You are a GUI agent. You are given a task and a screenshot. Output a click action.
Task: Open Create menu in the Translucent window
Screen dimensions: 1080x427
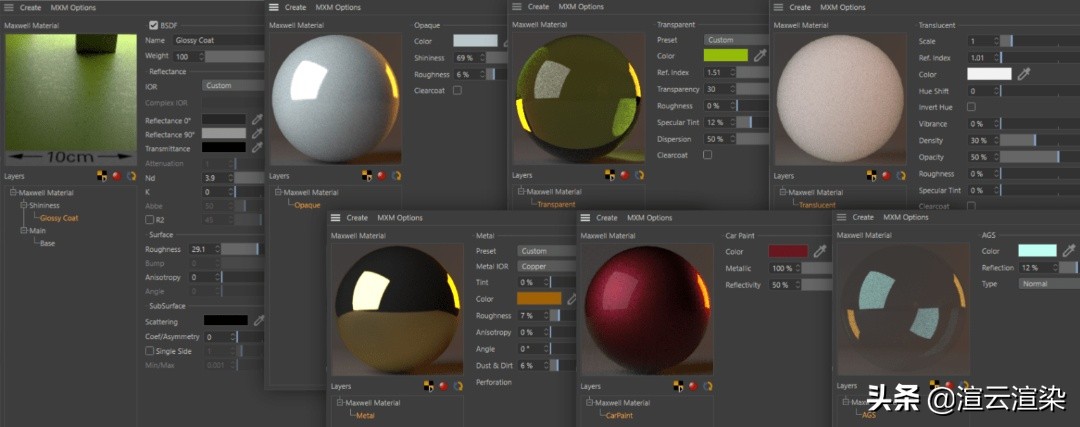click(x=807, y=7)
